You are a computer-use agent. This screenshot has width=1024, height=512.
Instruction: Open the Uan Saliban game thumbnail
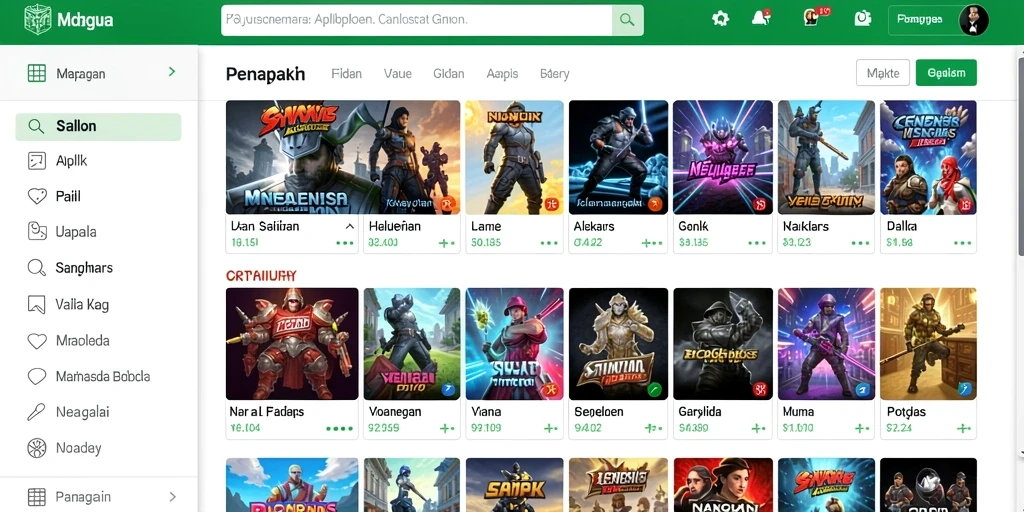coord(343,157)
